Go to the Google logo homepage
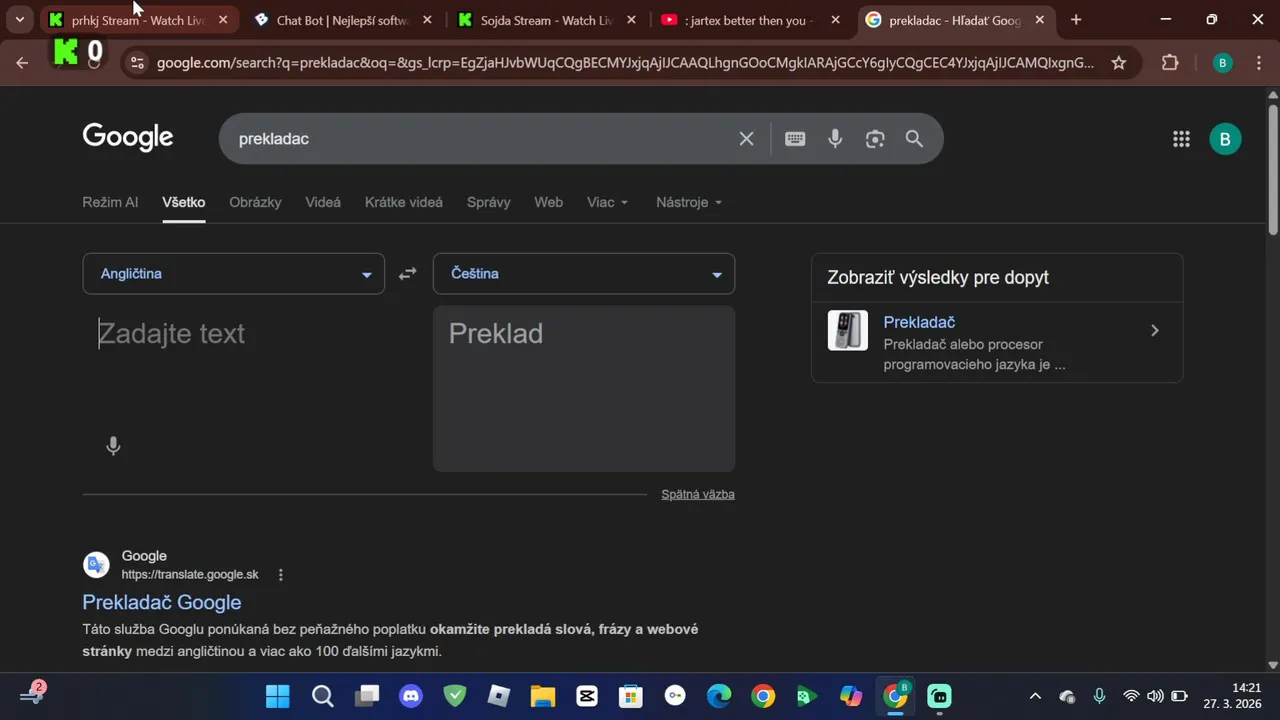The image size is (1280, 720). (x=128, y=138)
